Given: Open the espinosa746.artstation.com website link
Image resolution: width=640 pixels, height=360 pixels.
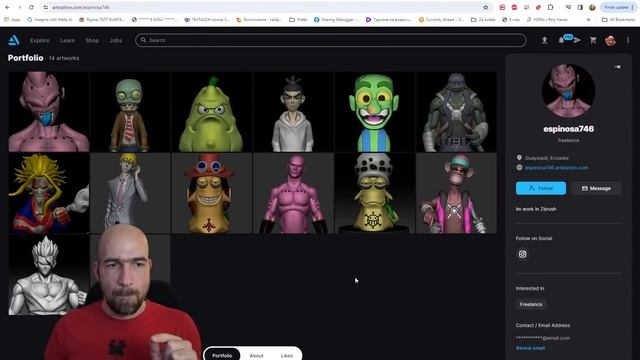Looking at the screenshot, I should (556, 168).
